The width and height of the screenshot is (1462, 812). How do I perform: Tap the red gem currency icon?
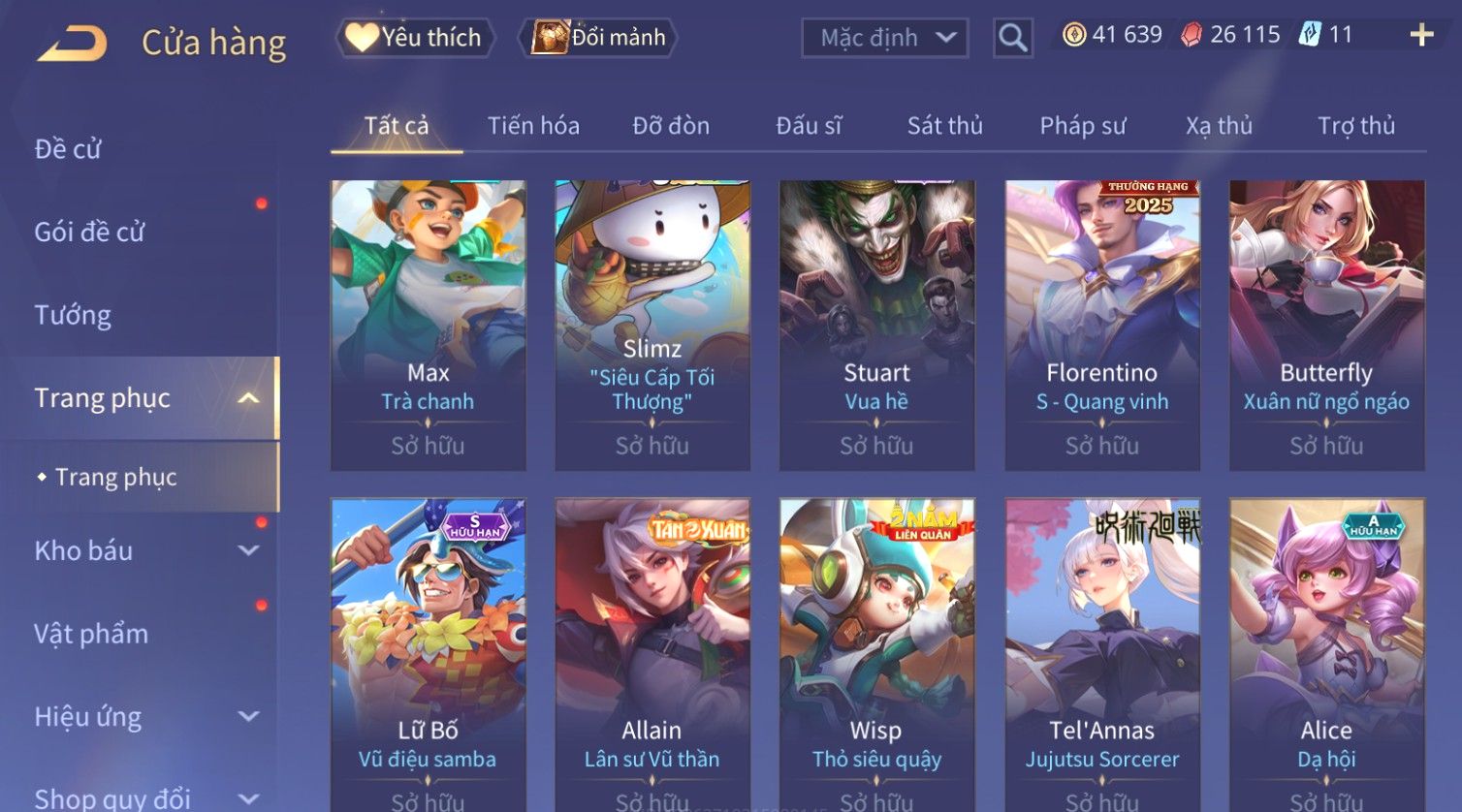[1192, 35]
